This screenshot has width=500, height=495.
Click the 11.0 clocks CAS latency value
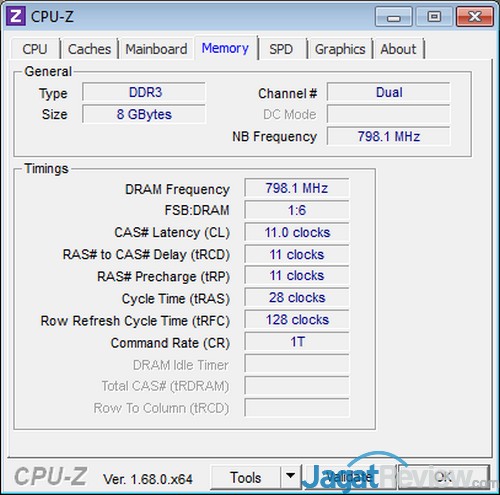point(297,232)
